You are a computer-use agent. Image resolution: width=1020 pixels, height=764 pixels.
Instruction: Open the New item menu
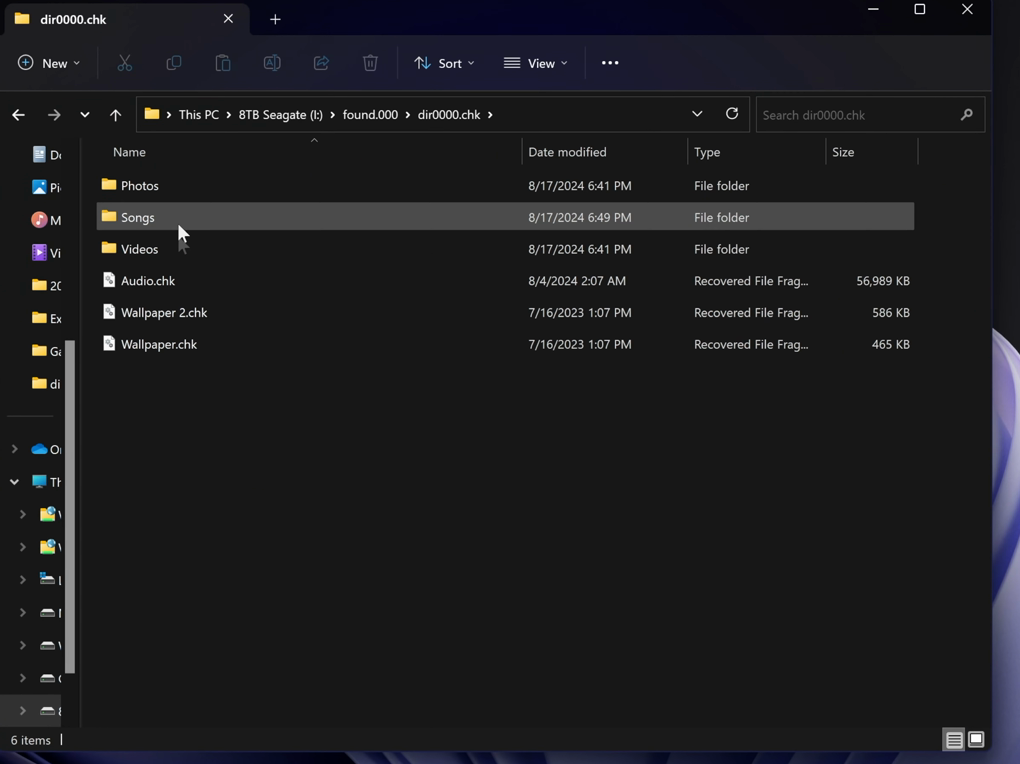[49, 63]
